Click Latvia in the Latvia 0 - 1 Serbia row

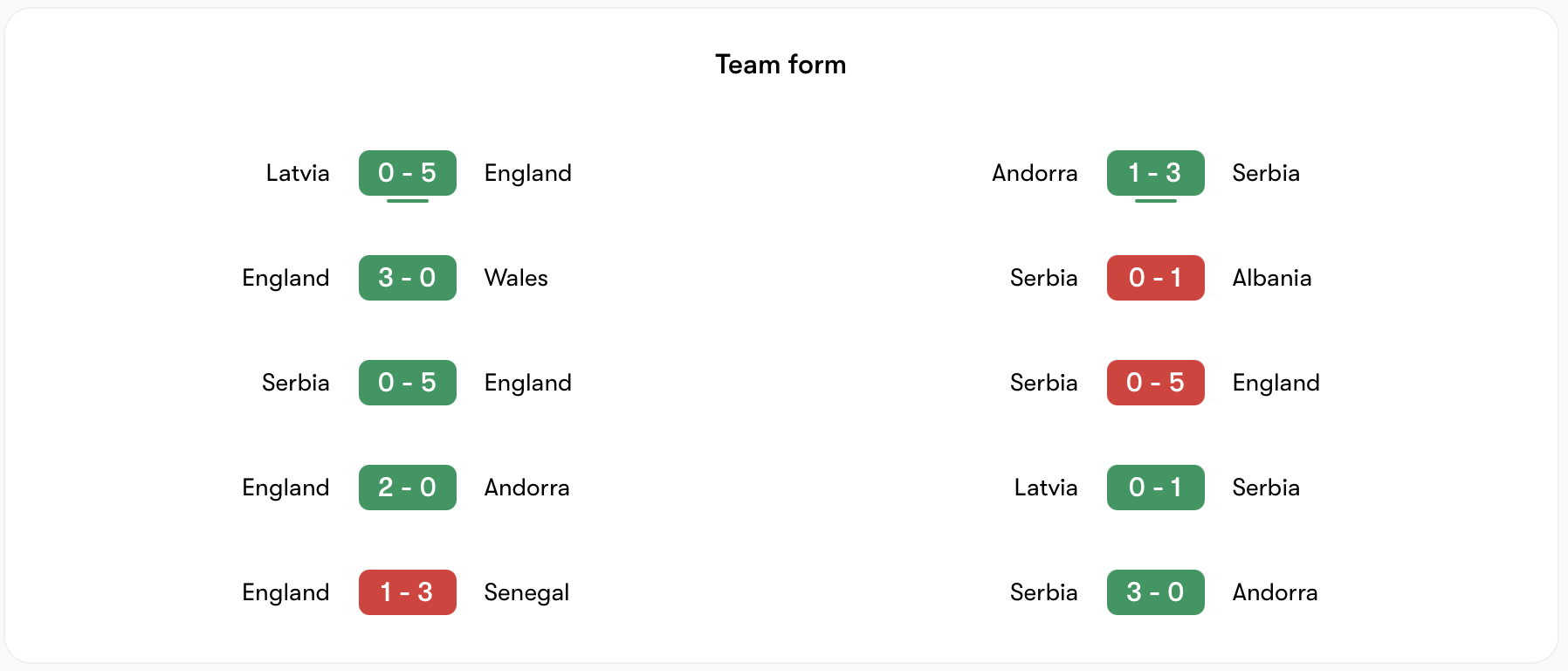point(1045,488)
